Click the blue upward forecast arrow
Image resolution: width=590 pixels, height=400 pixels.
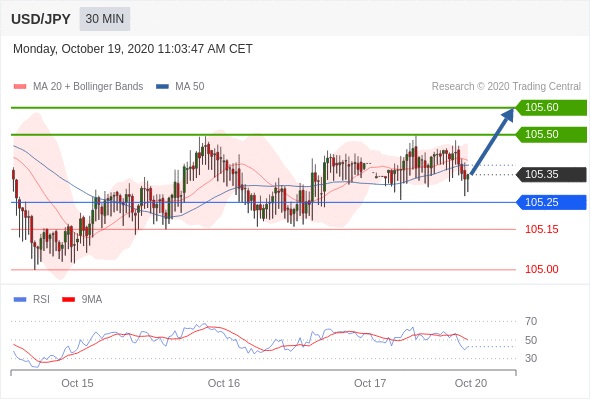point(492,142)
